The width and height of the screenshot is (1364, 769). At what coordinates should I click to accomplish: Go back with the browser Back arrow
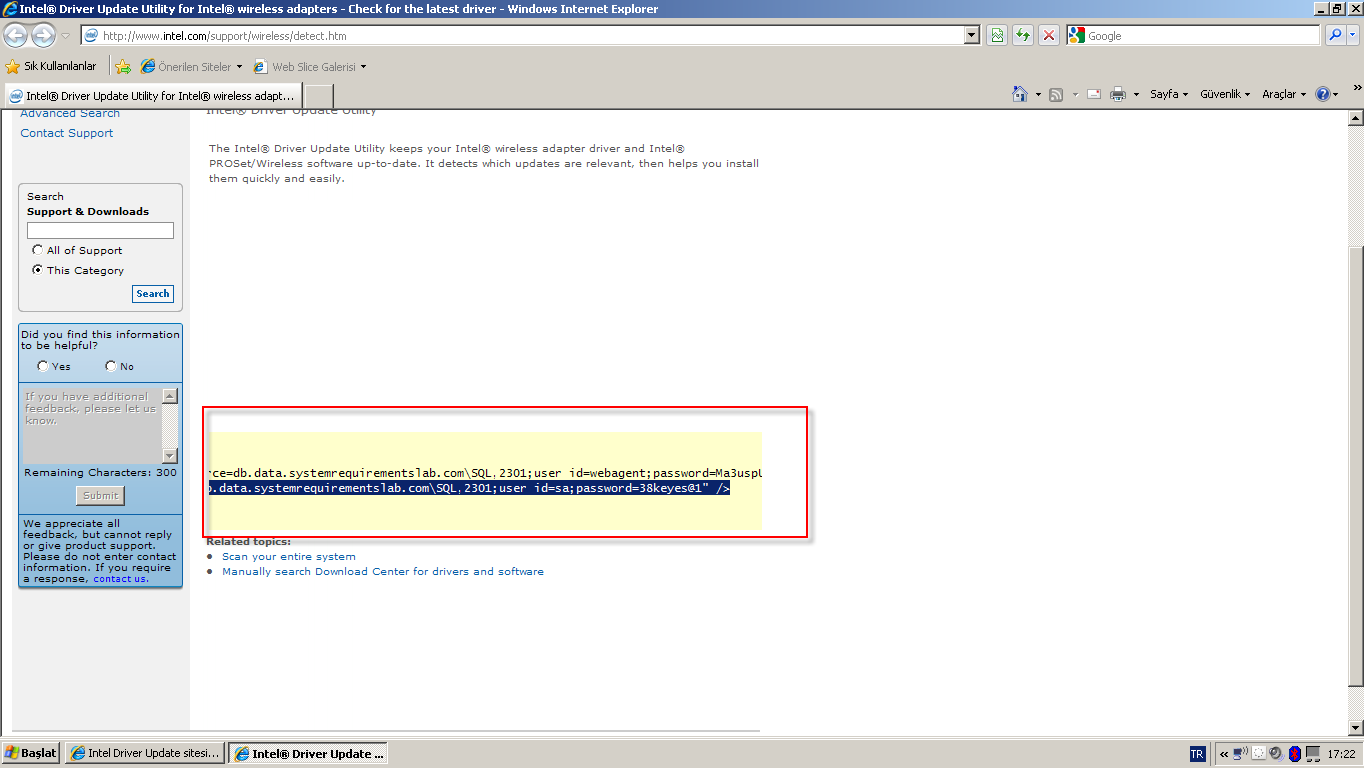point(15,36)
